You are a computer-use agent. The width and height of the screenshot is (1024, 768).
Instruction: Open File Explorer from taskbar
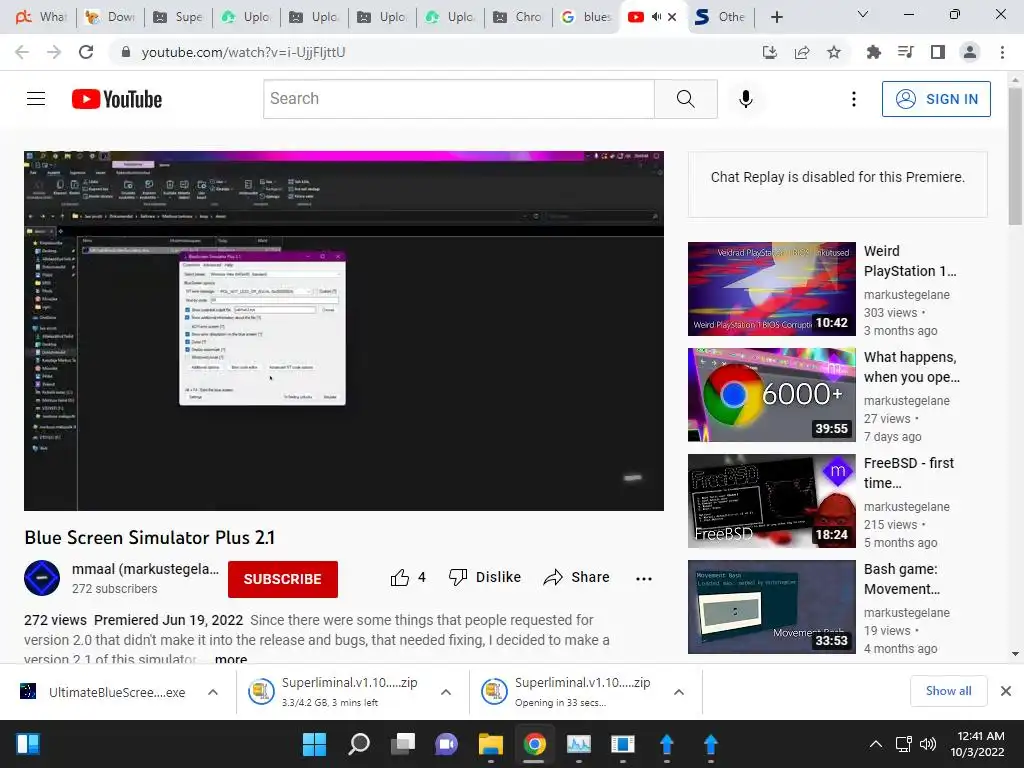tap(490, 744)
